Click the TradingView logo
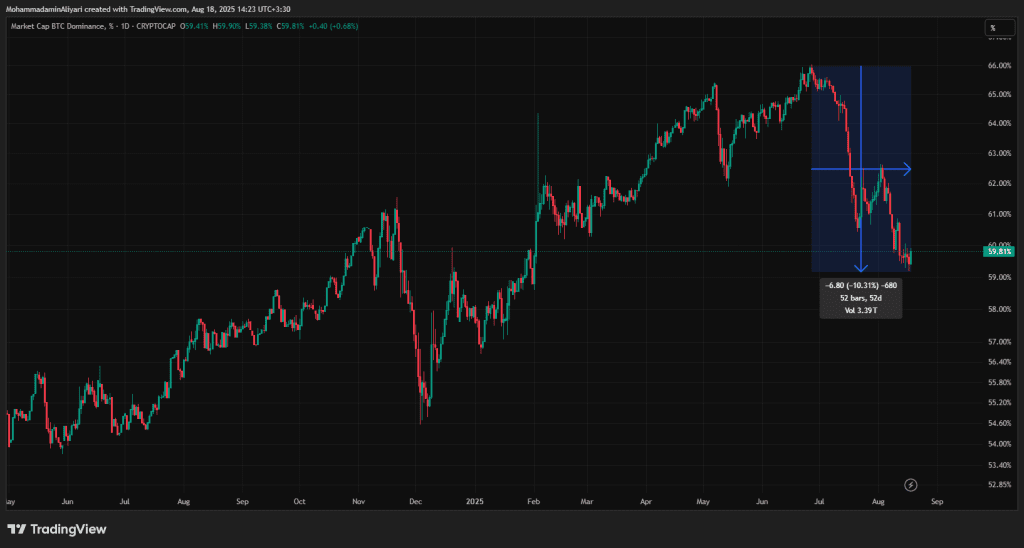Image resolution: width=1024 pixels, height=548 pixels. (56, 529)
